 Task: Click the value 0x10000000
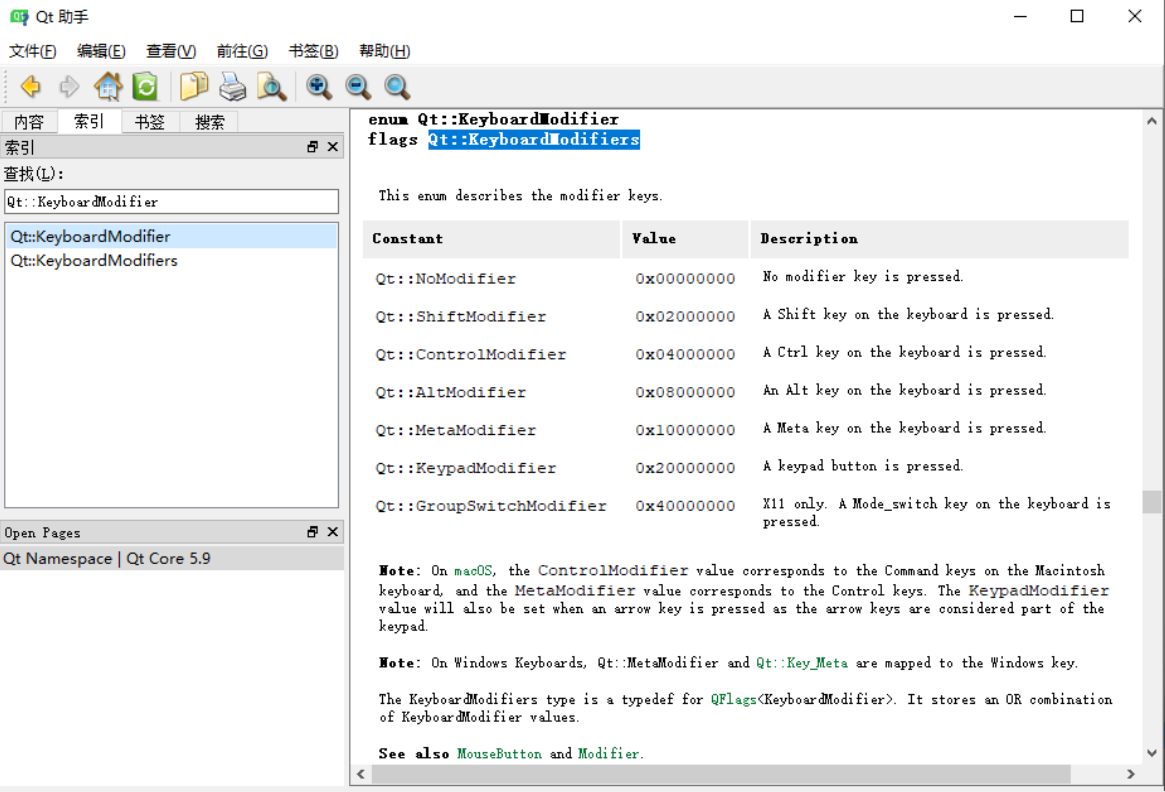click(685, 430)
